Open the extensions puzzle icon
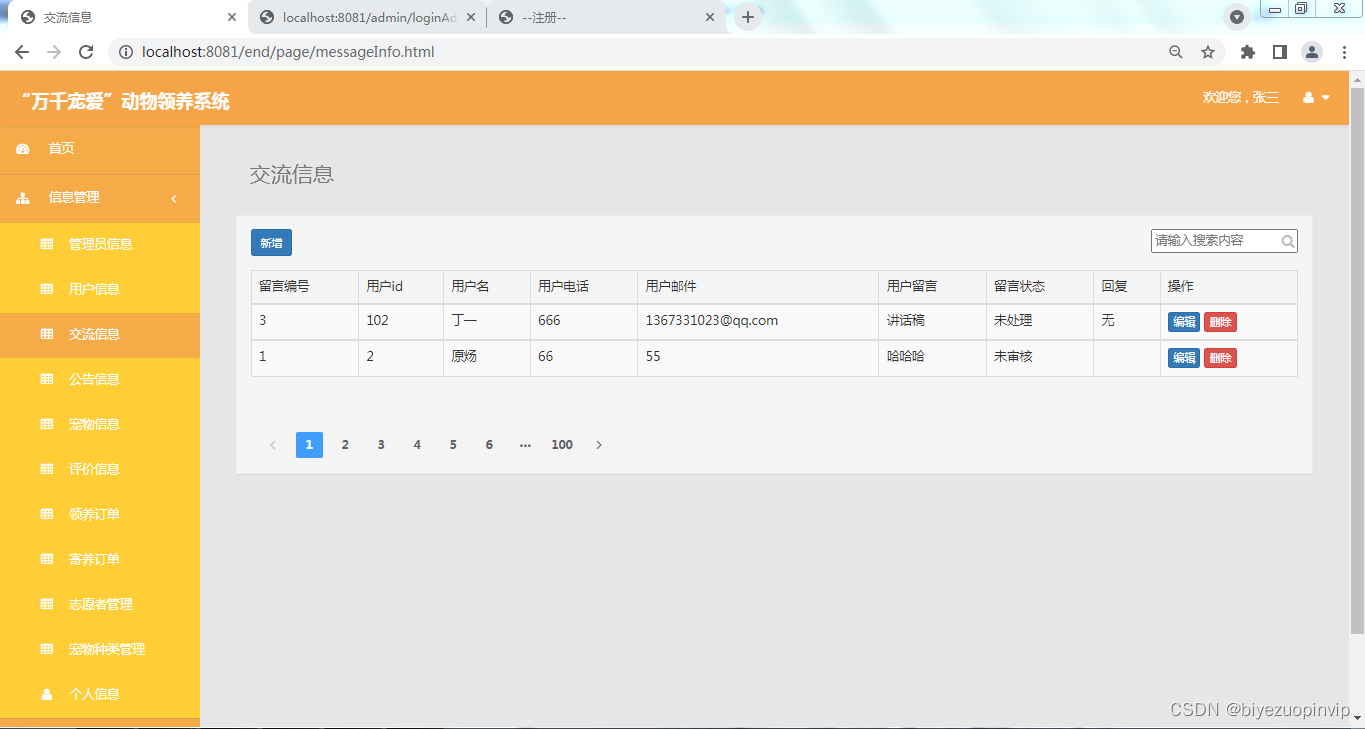The width and height of the screenshot is (1365, 729). click(1247, 52)
